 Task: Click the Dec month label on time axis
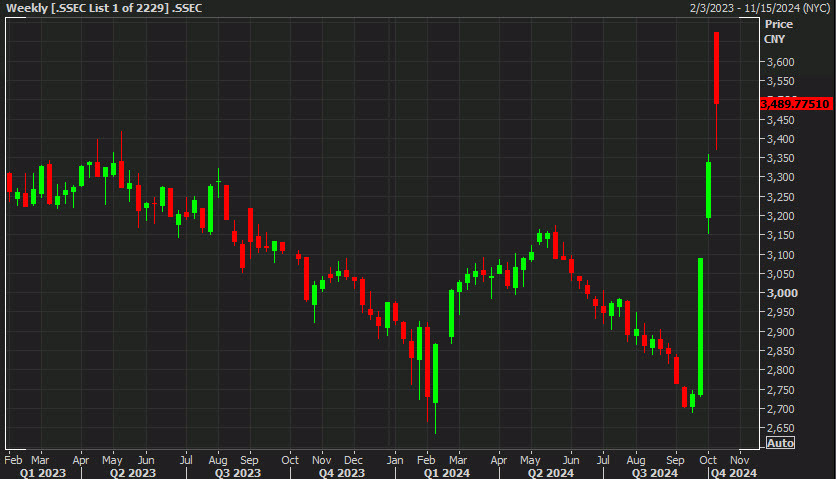[353, 460]
